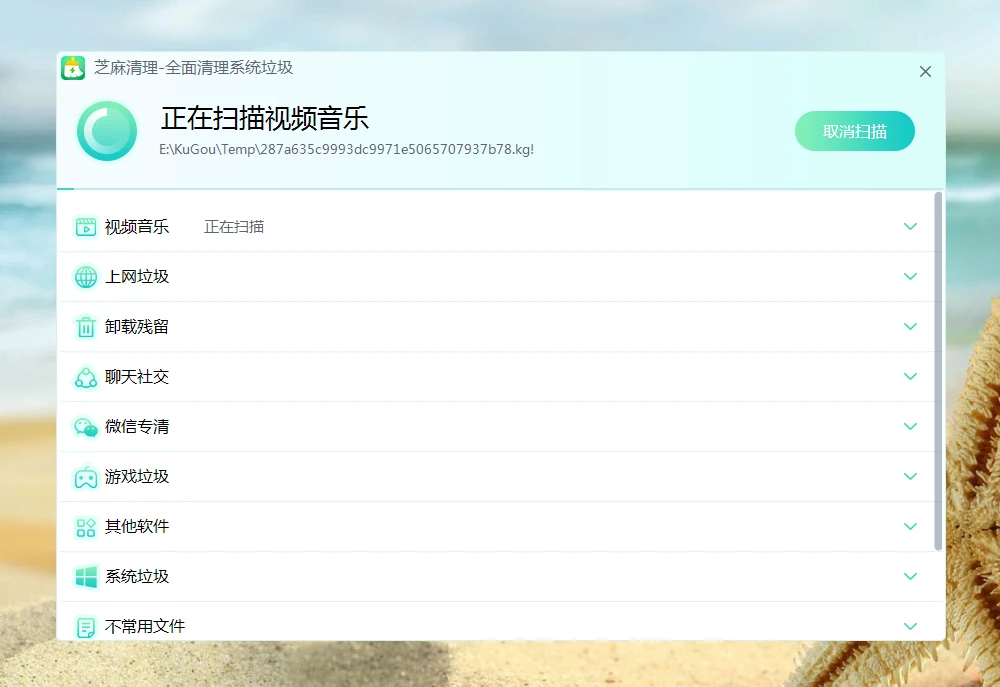Expand the 微信专清 row chevron

pyautogui.click(x=910, y=427)
